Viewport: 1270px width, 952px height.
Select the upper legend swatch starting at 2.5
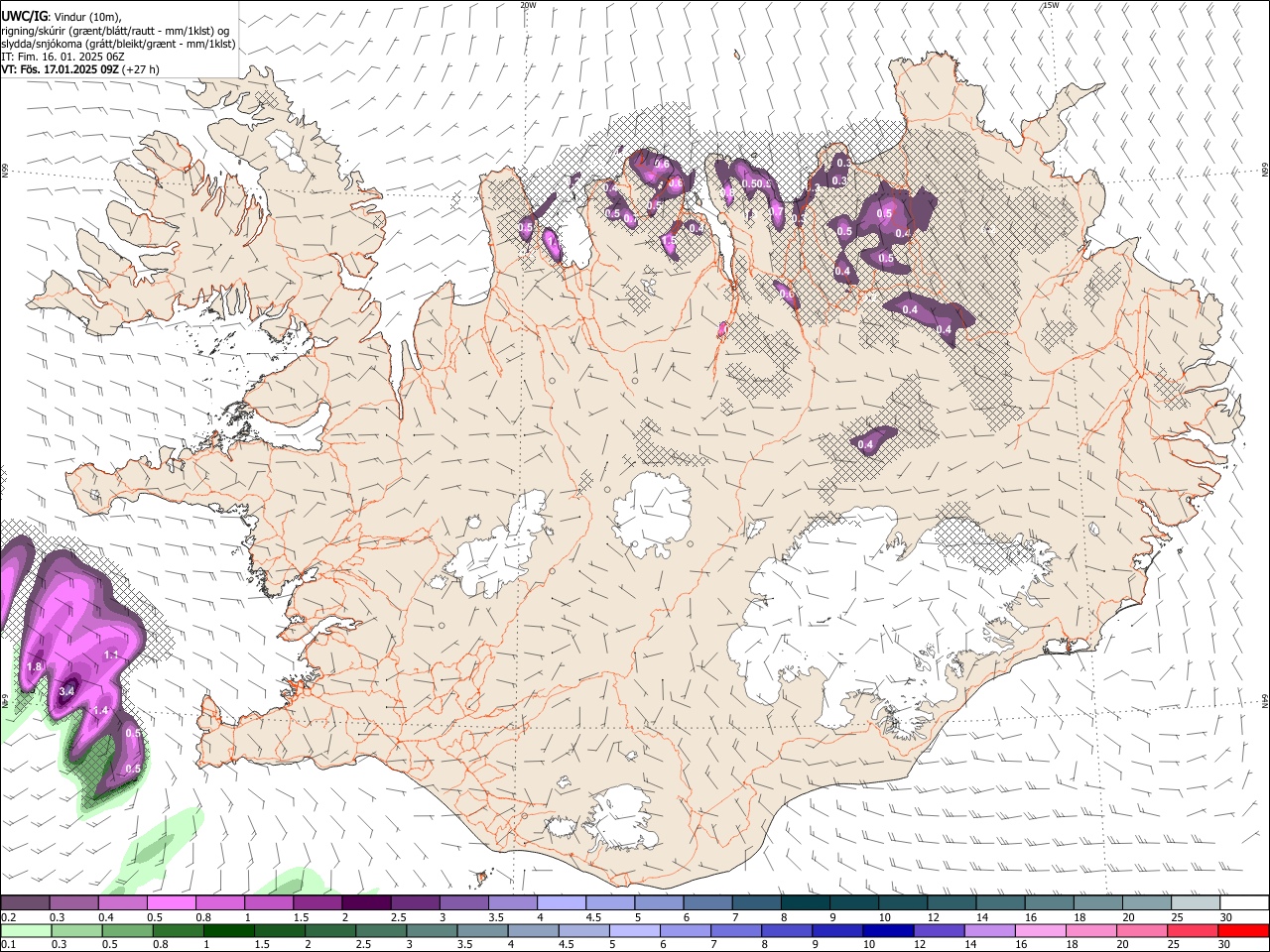(x=415, y=903)
